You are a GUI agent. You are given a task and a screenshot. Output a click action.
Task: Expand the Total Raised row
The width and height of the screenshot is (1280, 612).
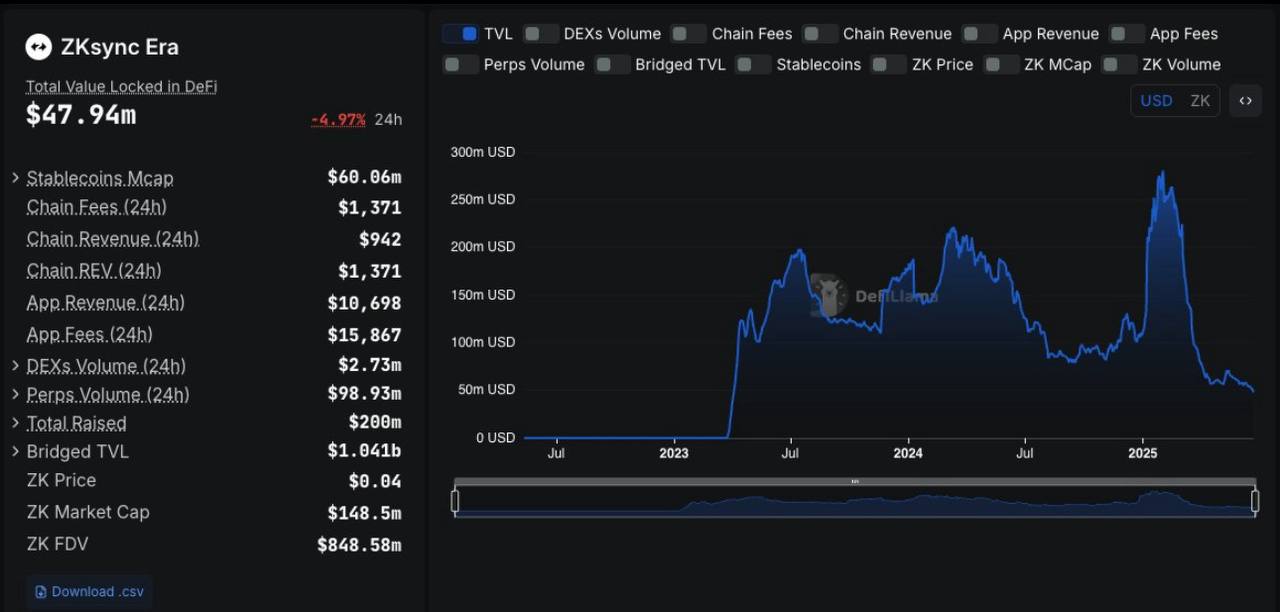click(x=15, y=423)
